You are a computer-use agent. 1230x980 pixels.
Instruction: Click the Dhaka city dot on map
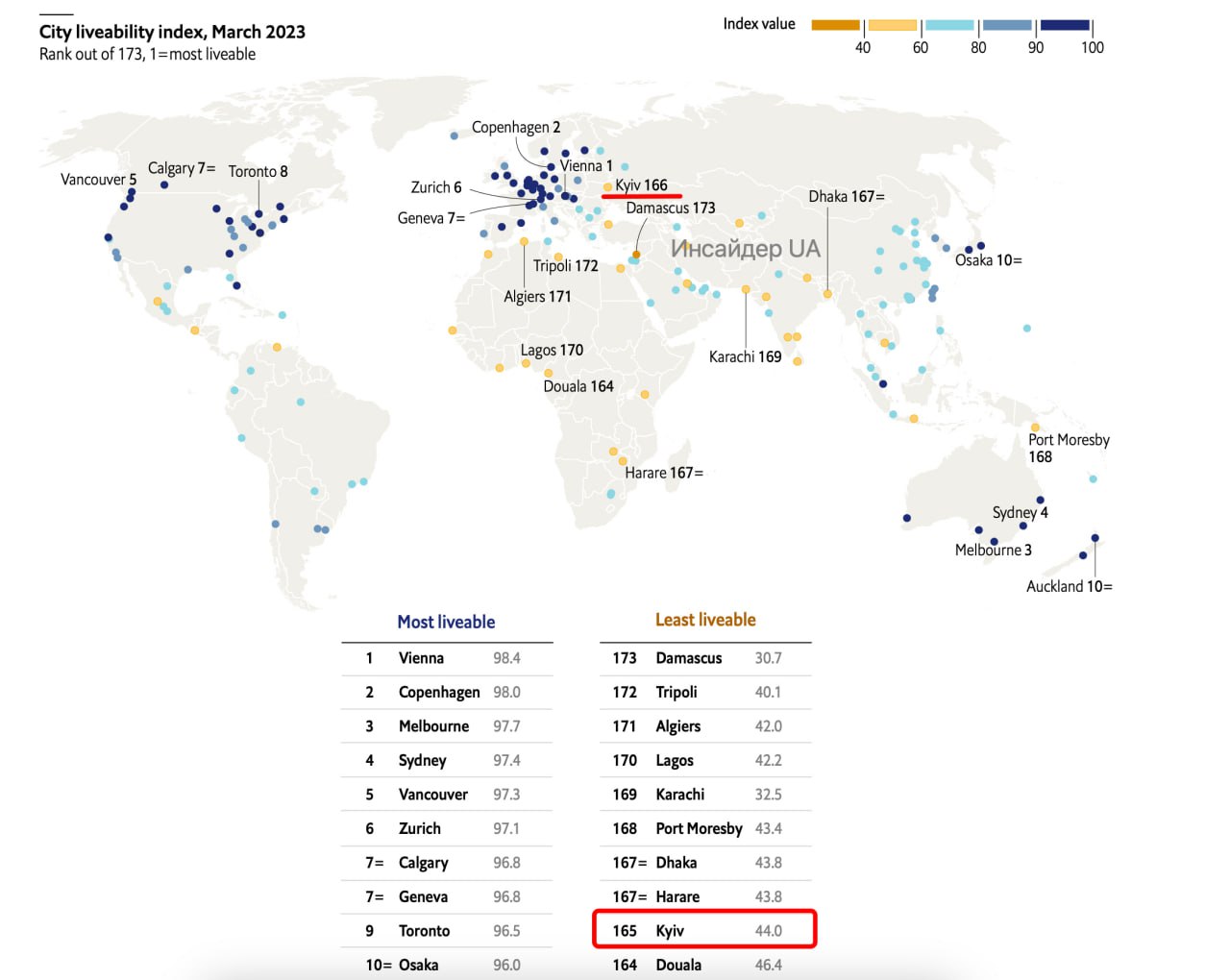point(827,294)
